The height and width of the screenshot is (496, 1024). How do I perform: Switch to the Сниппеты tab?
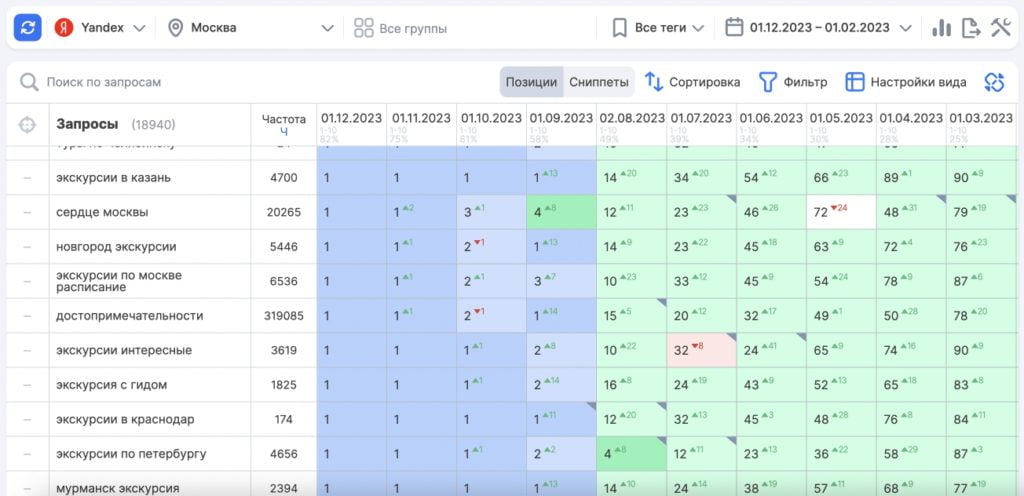pyautogui.click(x=599, y=82)
